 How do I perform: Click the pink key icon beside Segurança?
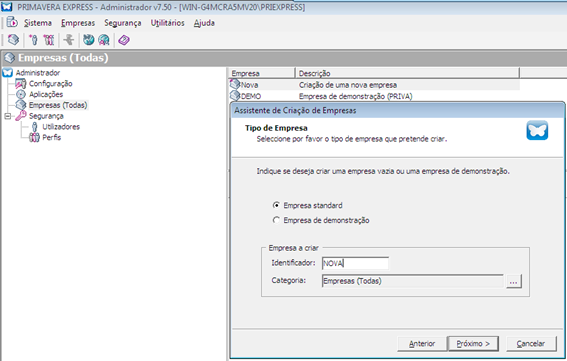click(21, 116)
